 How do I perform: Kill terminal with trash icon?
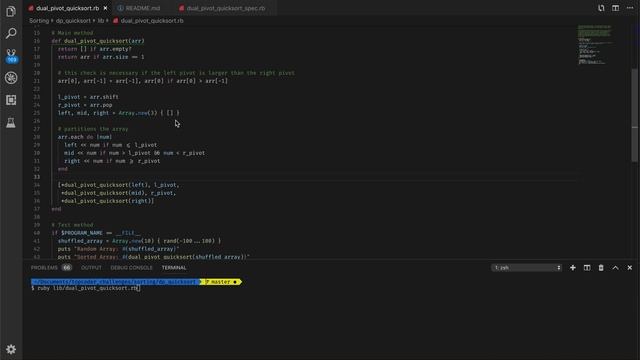click(601, 268)
